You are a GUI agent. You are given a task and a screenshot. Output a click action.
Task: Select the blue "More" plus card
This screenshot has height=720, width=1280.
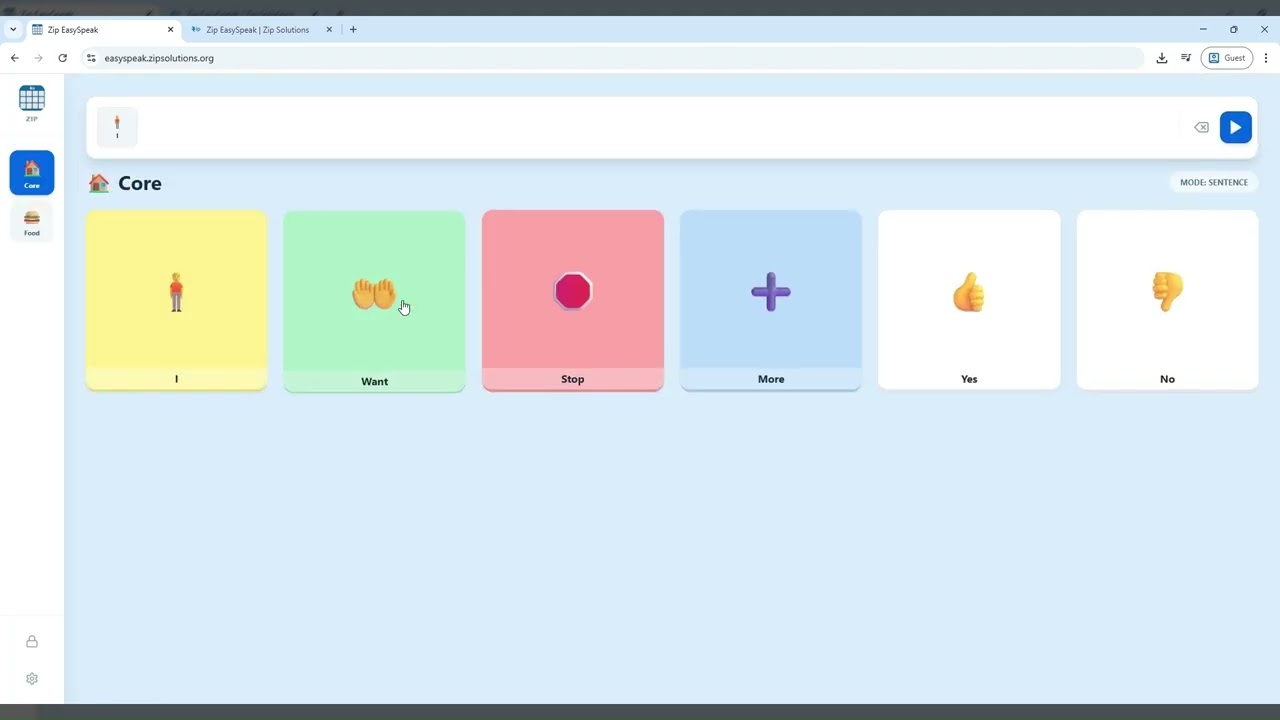click(x=771, y=300)
